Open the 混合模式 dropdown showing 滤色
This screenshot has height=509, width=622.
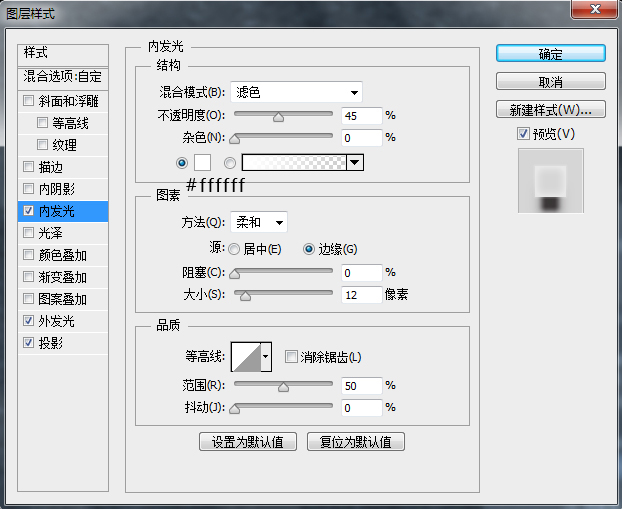(296, 92)
